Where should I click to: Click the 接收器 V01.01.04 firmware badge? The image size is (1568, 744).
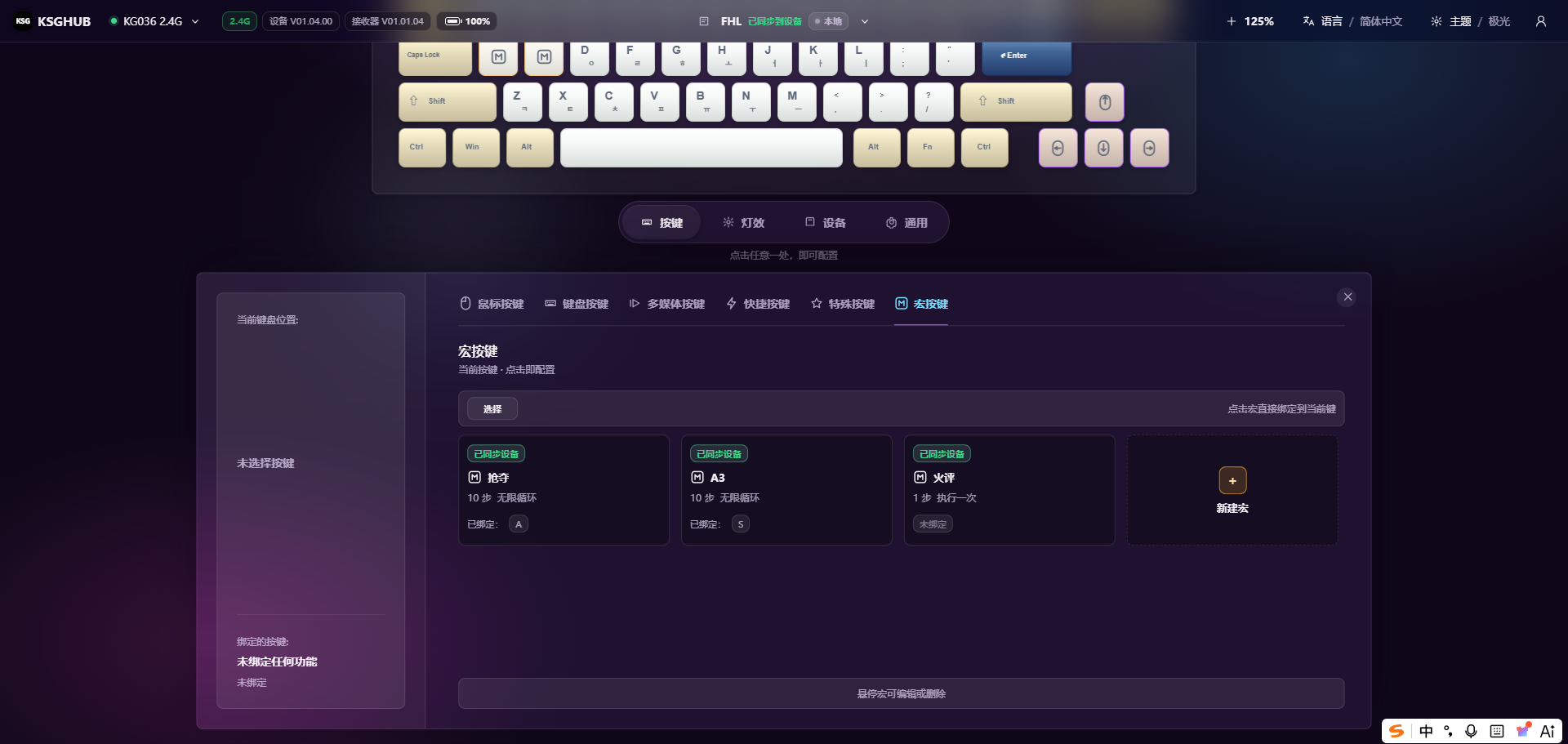point(388,21)
